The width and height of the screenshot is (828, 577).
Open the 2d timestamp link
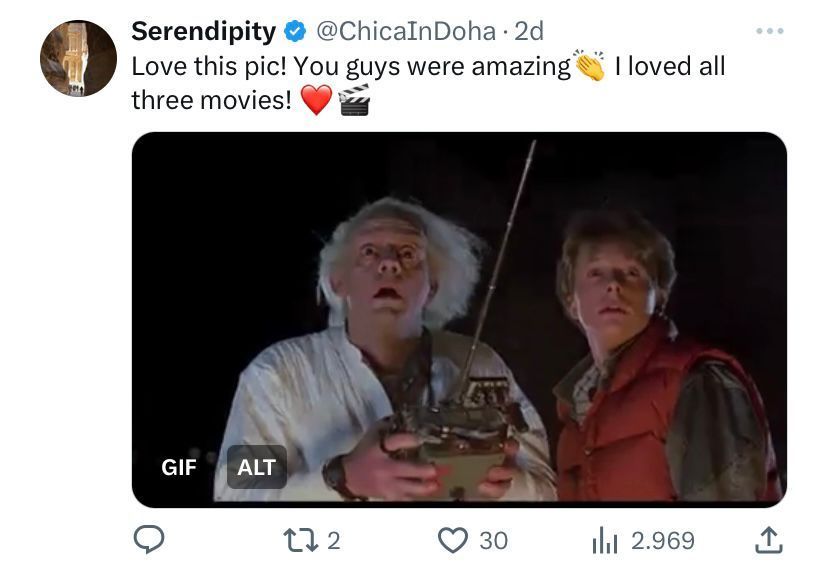pos(529,31)
